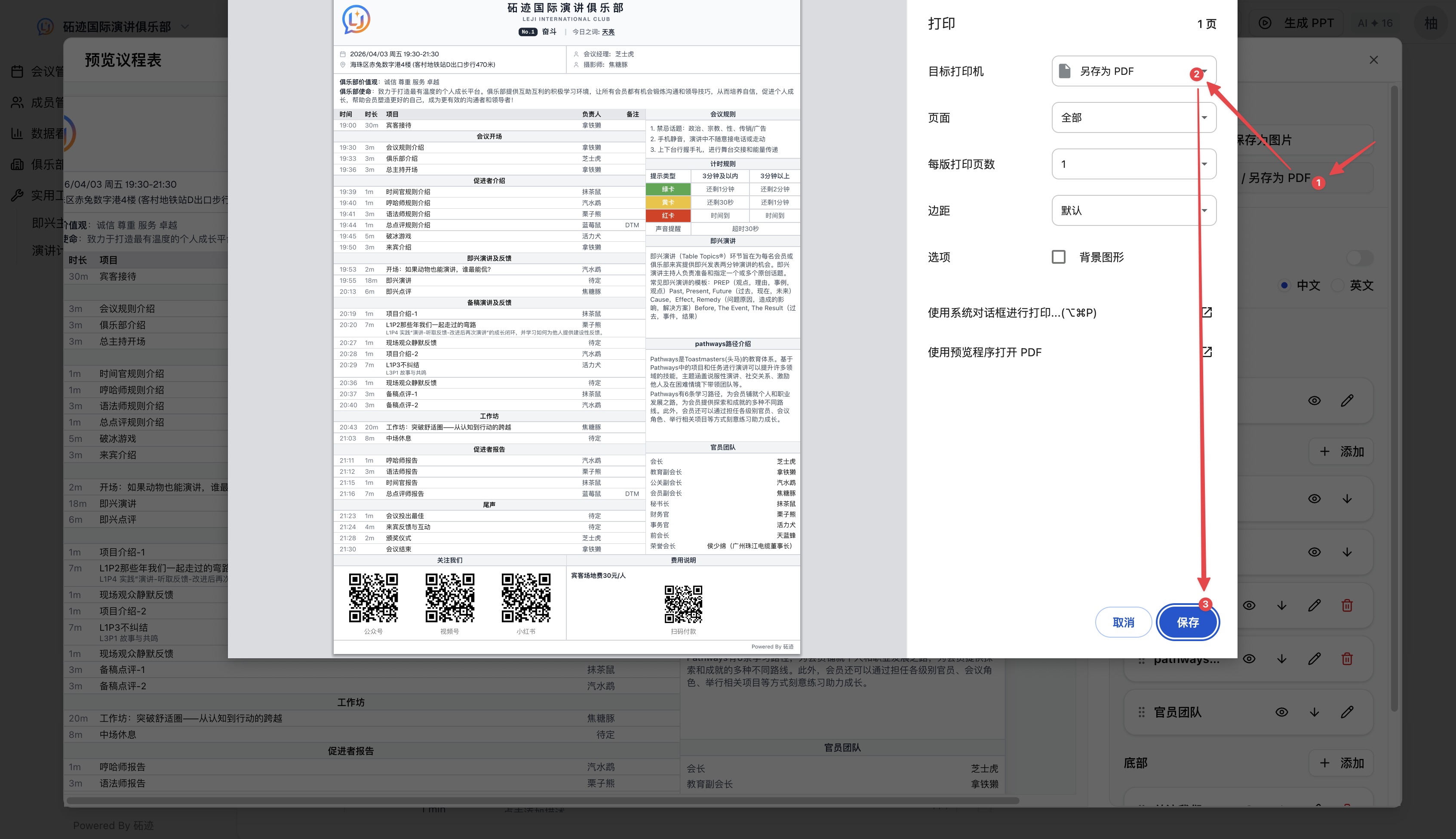Open the 柚 user avatar

coord(1431,23)
